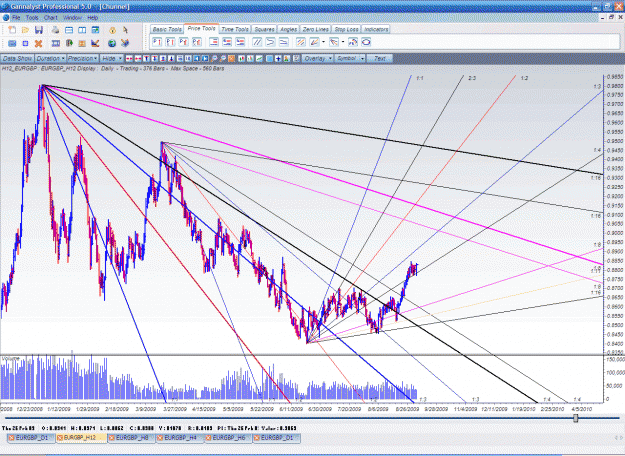Screen dimensions: 625x456
Task: Select the first P1 price tool icon
Action: [157, 42]
